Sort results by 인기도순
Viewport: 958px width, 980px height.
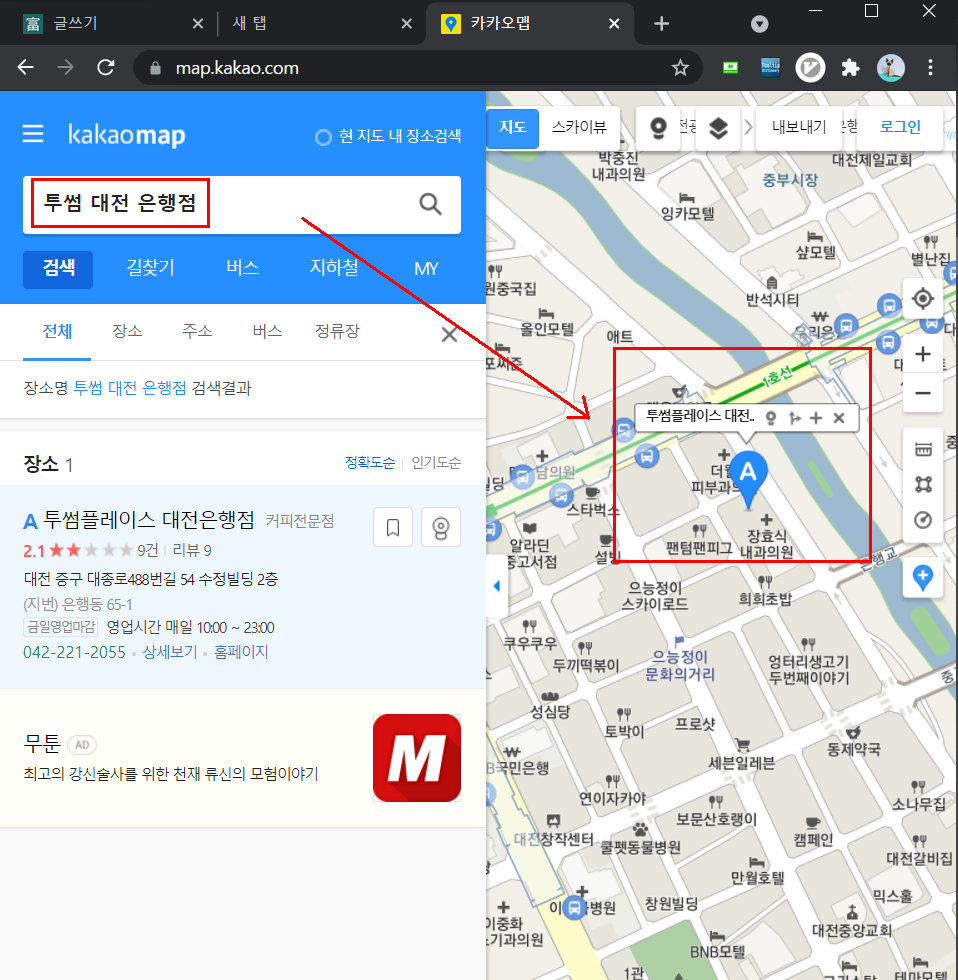(436, 463)
